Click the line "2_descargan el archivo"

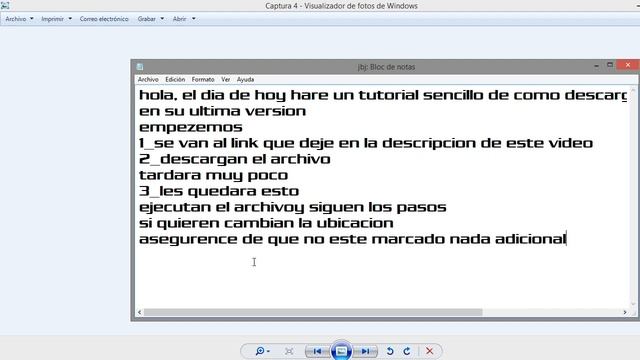pyautogui.click(x=235, y=159)
